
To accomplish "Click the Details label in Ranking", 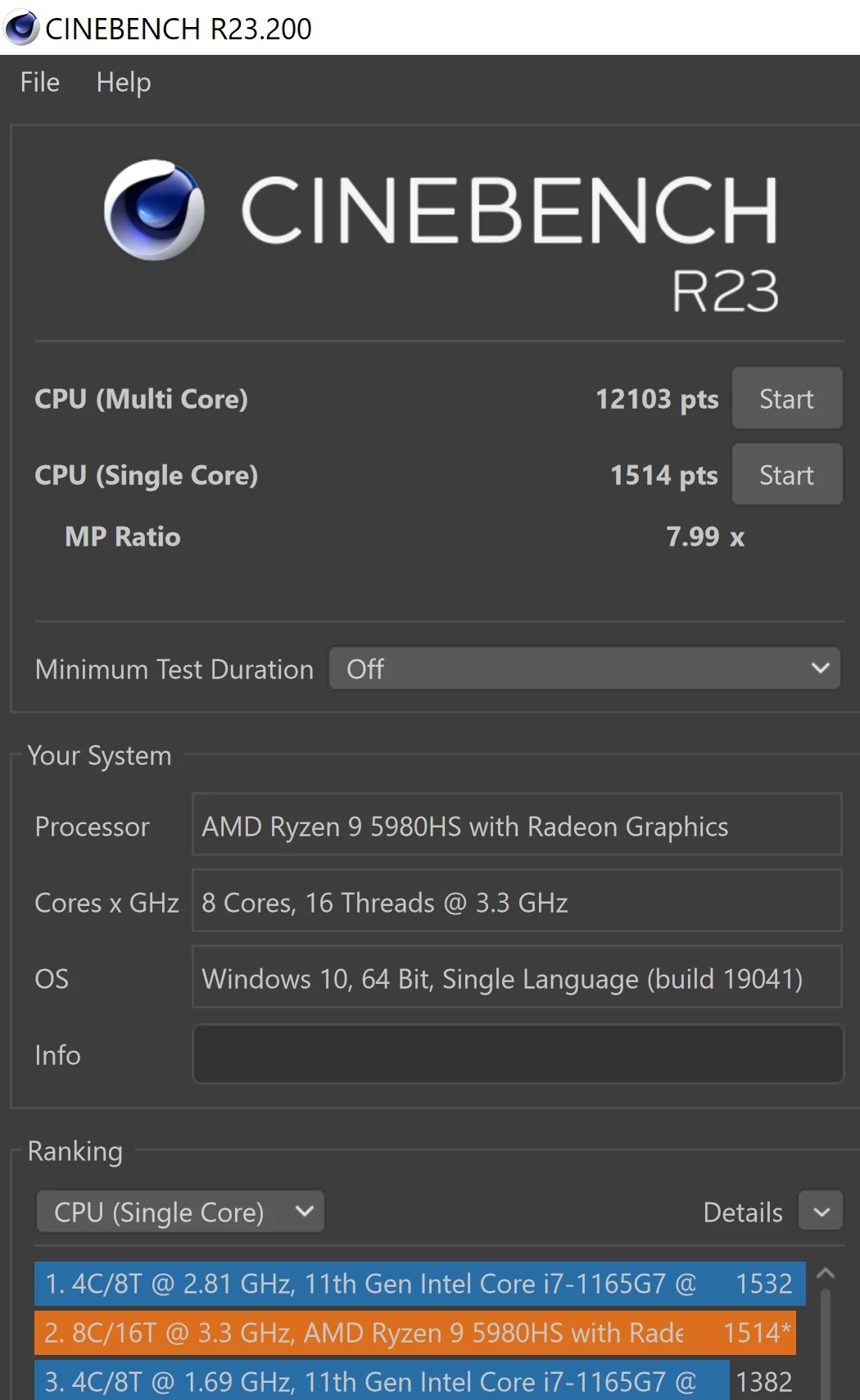I will tap(743, 1212).
